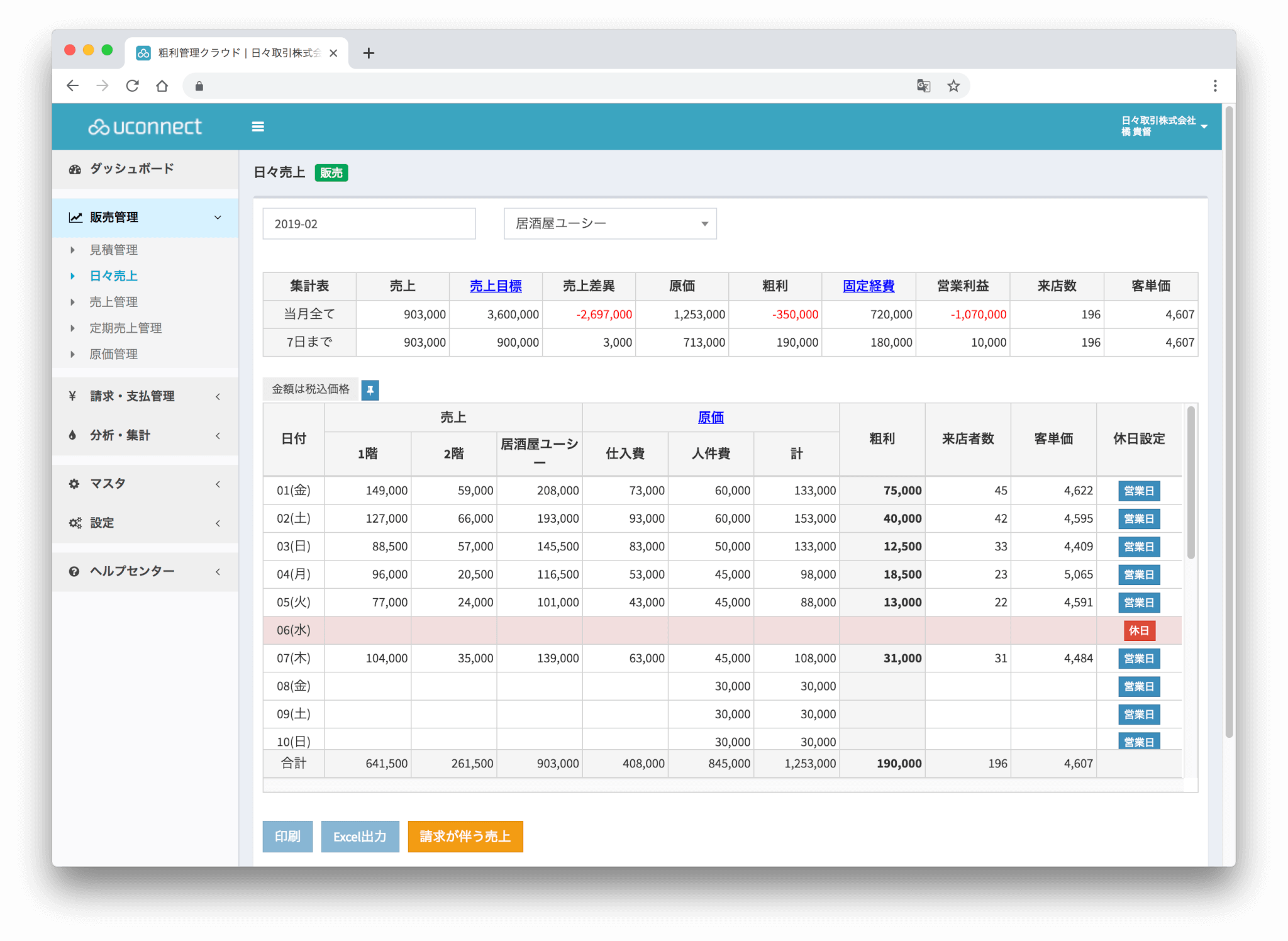Viewport: 1288px width, 941px height.
Task: Collapse the 販売管理 section chevron
Action: pos(218,218)
